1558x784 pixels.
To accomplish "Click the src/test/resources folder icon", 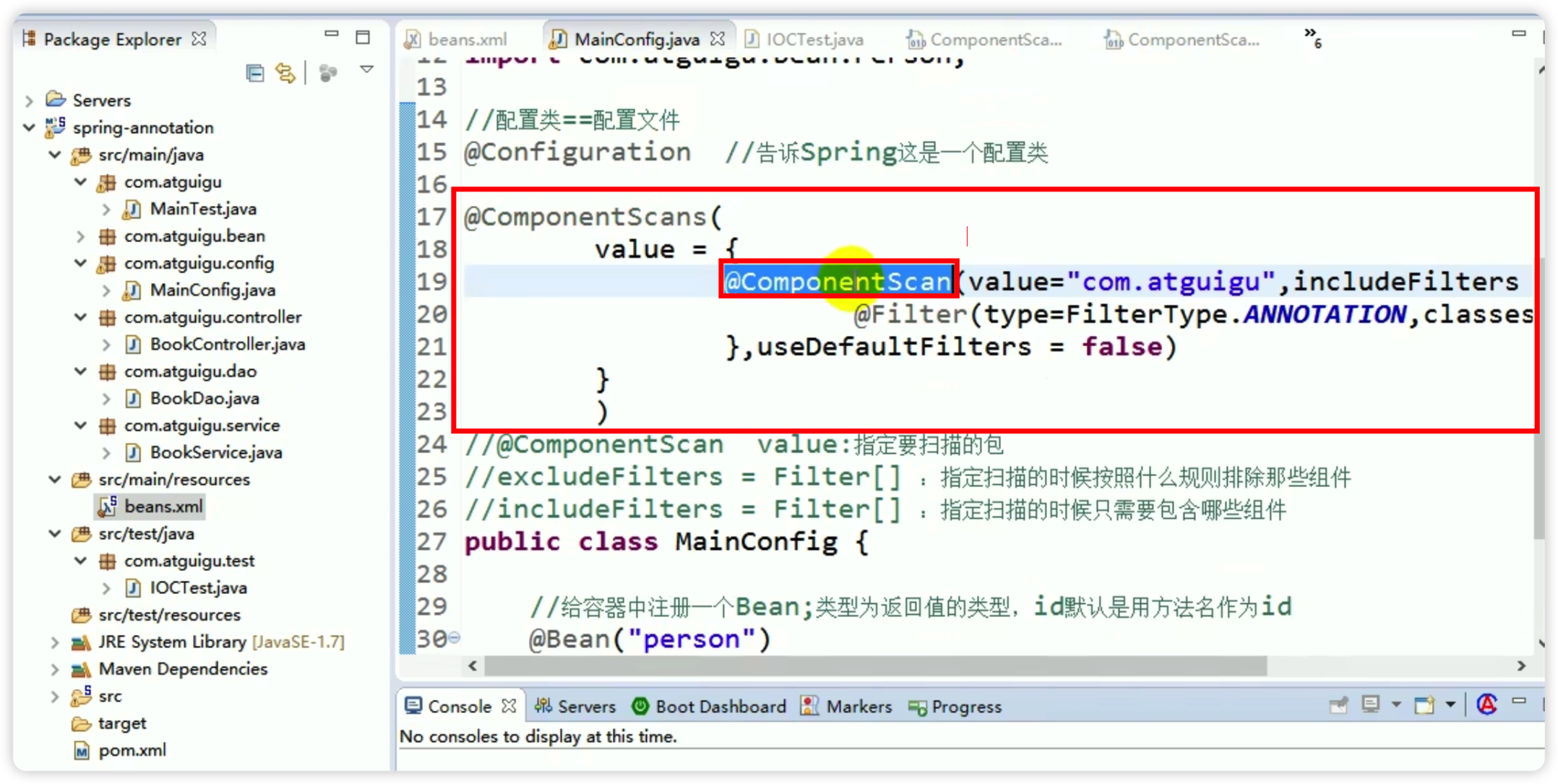I will (81, 615).
